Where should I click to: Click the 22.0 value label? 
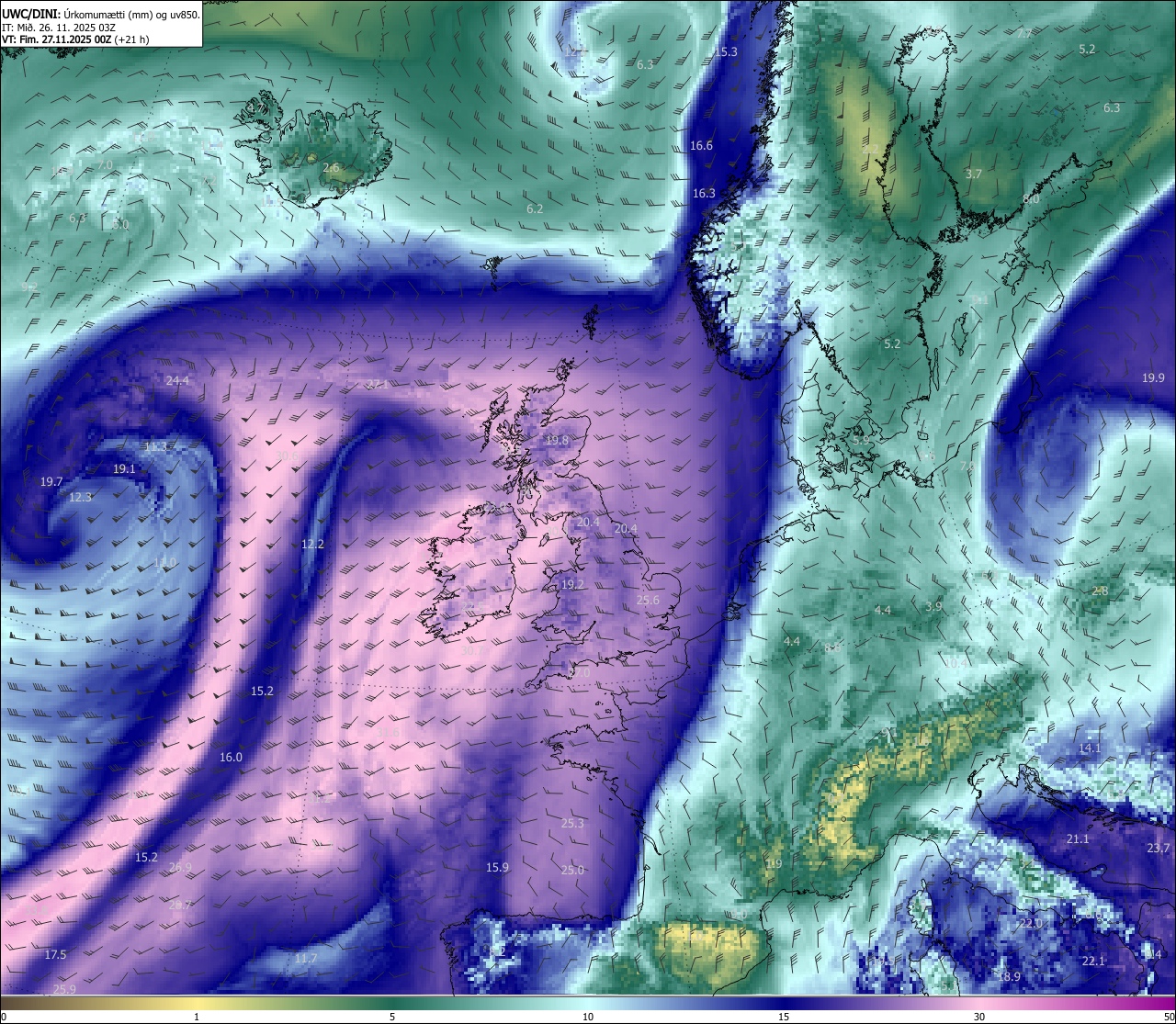coord(1030,924)
